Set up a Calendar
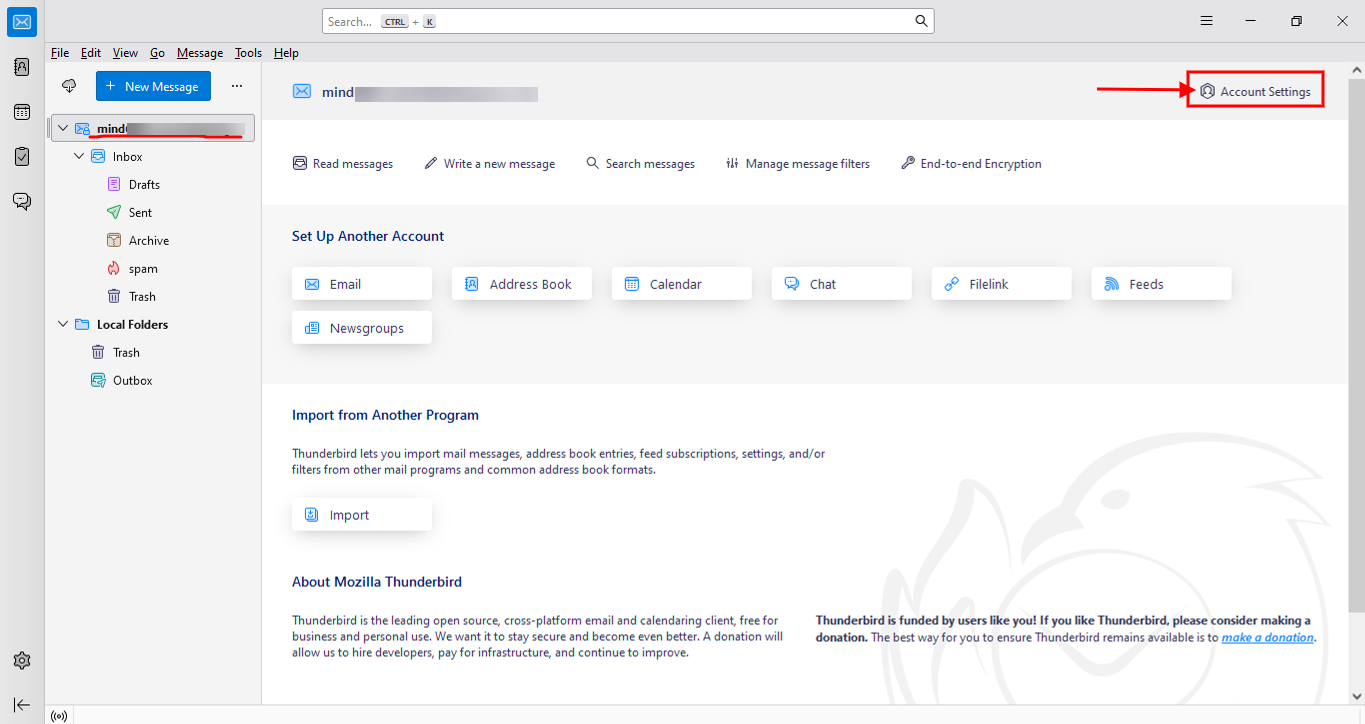Image resolution: width=1365 pixels, height=724 pixels. [682, 284]
